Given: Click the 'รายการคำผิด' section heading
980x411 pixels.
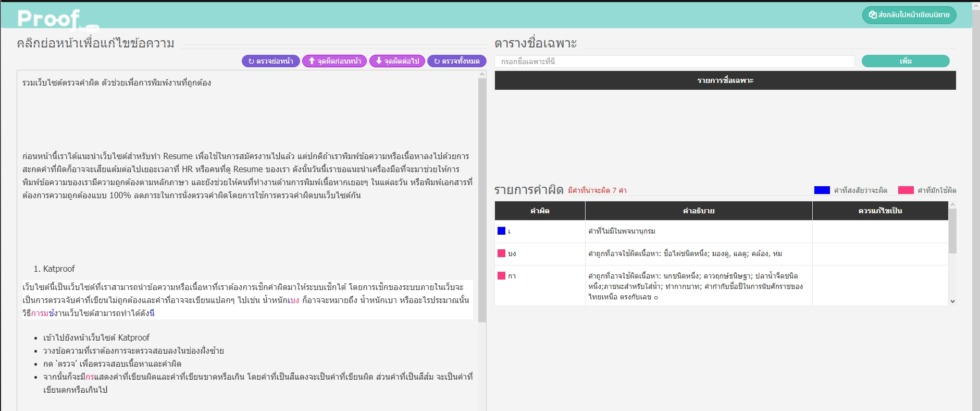Looking at the screenshot, I should (529, 190).
